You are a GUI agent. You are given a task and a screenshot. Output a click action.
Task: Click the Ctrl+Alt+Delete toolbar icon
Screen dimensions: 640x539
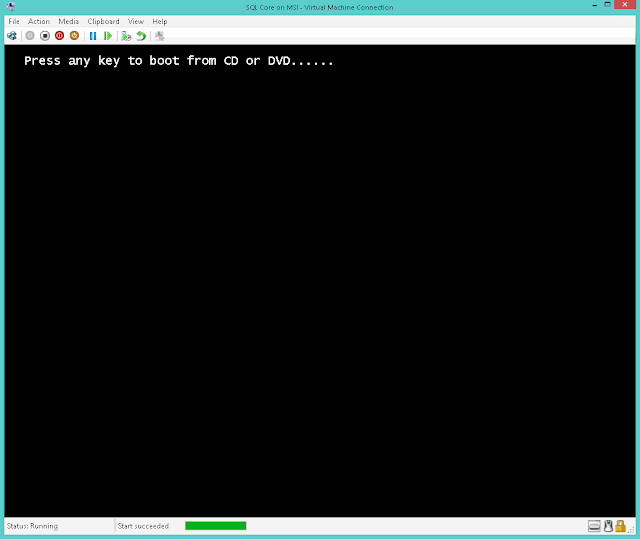pos(12,36)
